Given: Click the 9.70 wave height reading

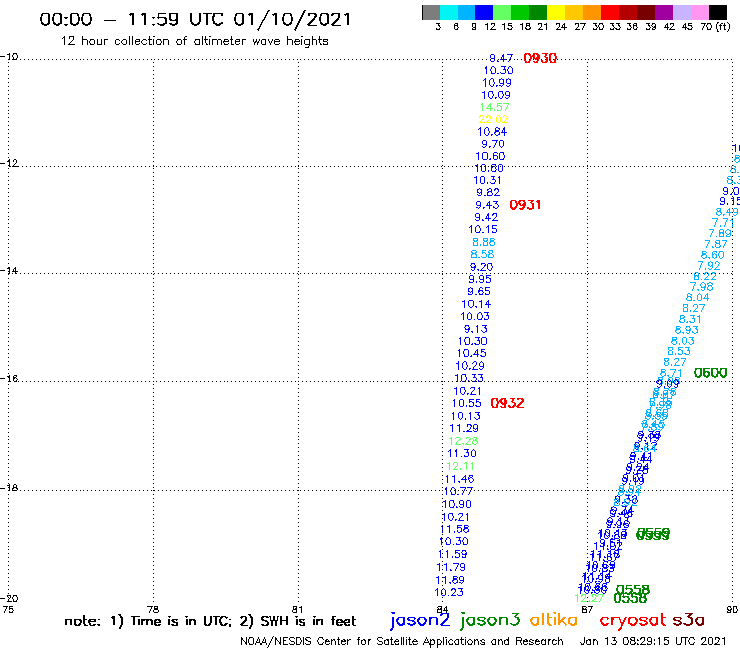Looking at the screenshot, I should (x=493, y=144).
